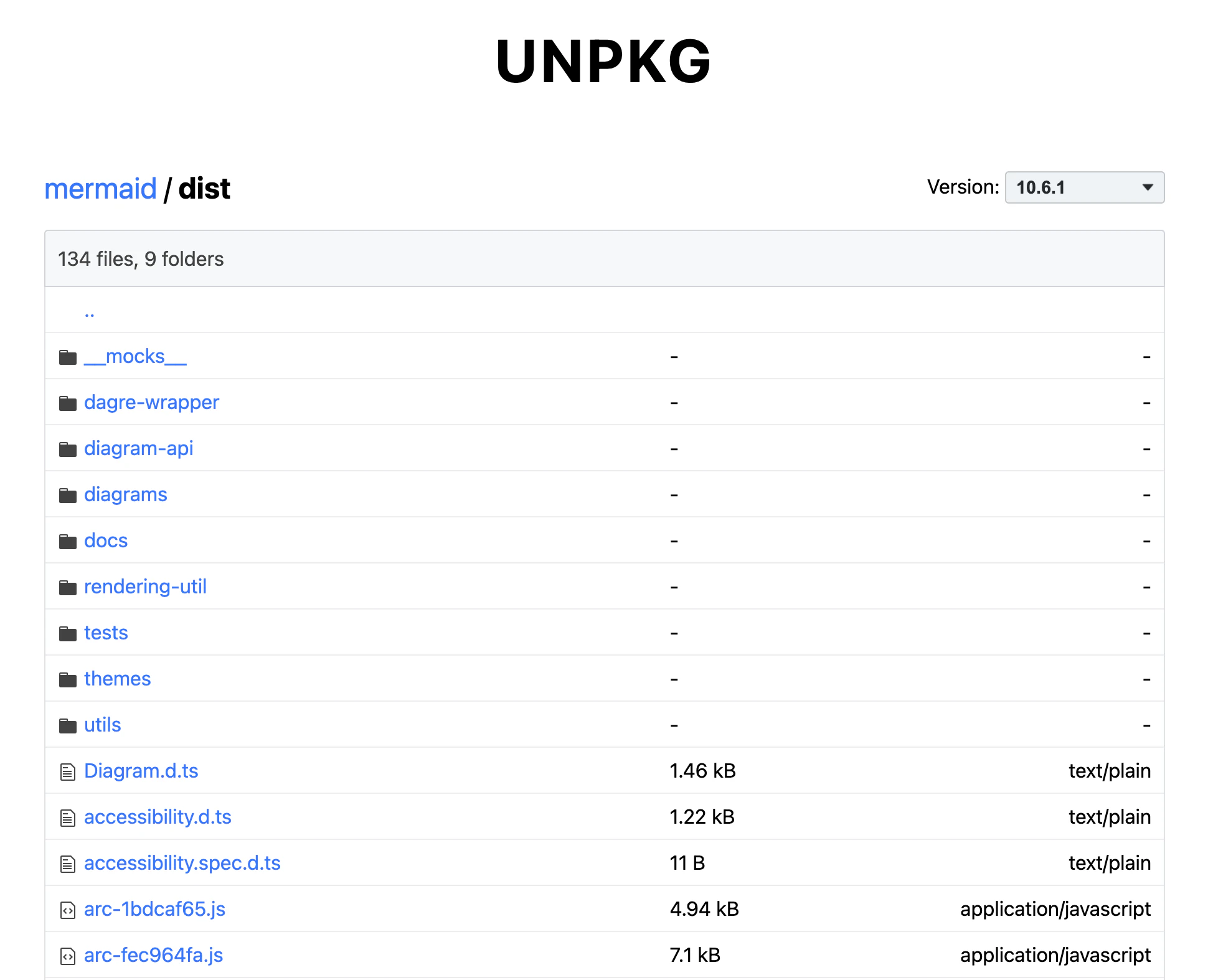Click the '11 B' size cell
Viewport: 1208px width, 980px height.
click(687, 864)
